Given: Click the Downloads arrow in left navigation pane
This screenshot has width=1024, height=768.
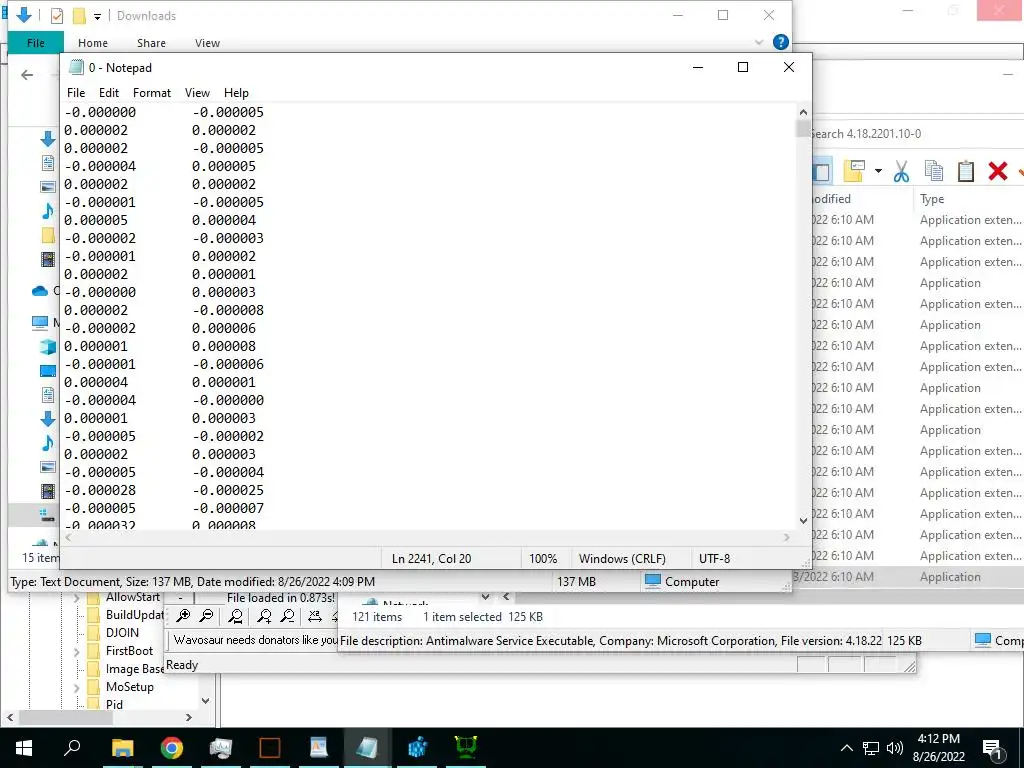Looking at the screenshot, I should 48,139.
